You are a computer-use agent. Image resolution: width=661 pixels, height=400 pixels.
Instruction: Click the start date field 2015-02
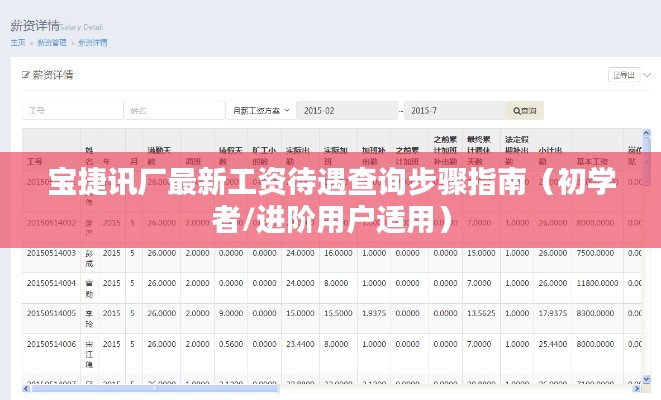[x=347, y=110]
